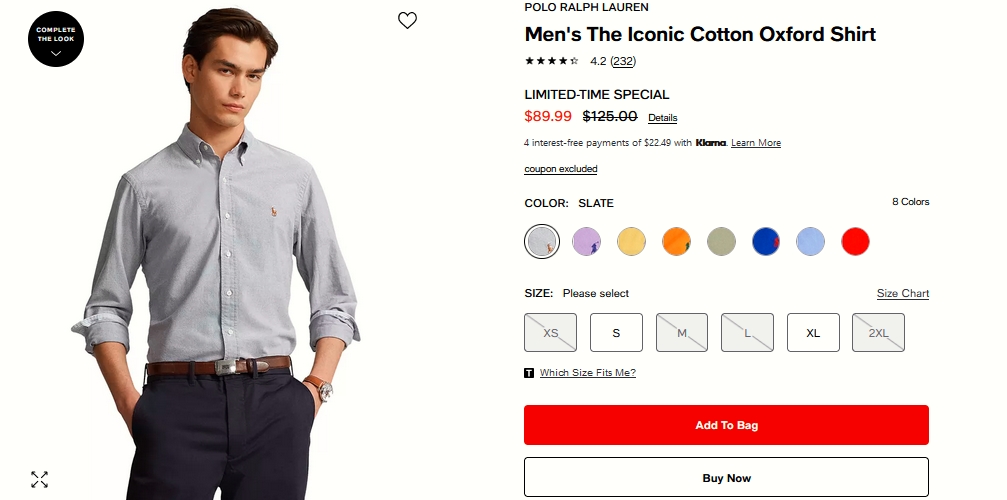
Task: Show limited-time special Details
Action: point(662,118)
